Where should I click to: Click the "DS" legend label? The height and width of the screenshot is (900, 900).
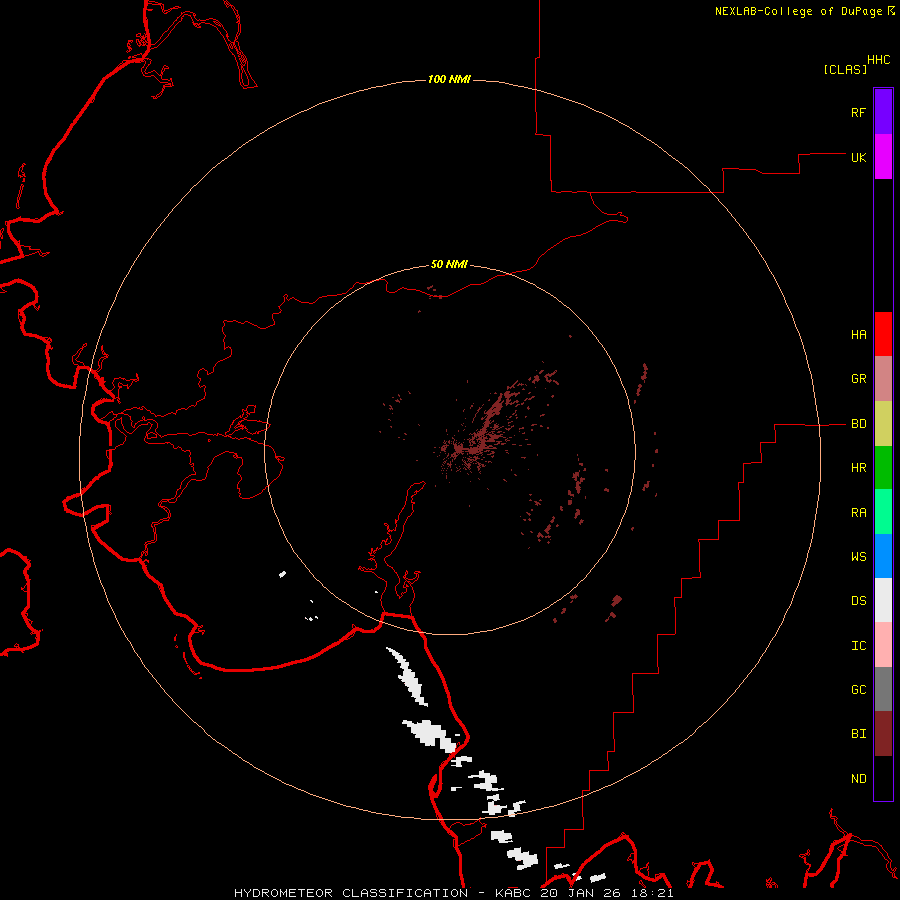coord(858,601)
